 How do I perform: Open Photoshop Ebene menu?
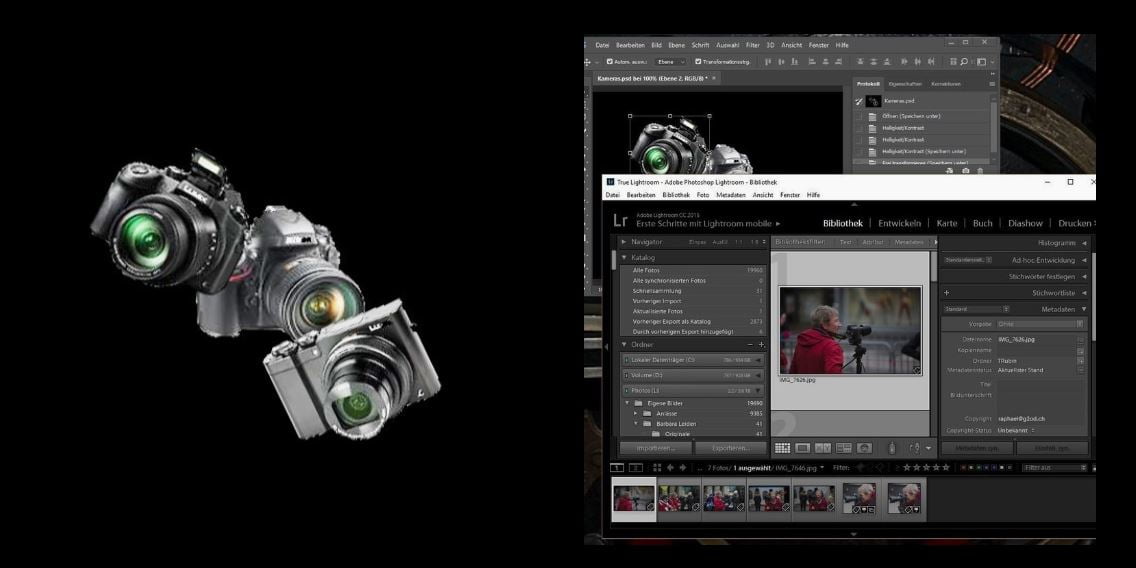(x=677, y=45)
